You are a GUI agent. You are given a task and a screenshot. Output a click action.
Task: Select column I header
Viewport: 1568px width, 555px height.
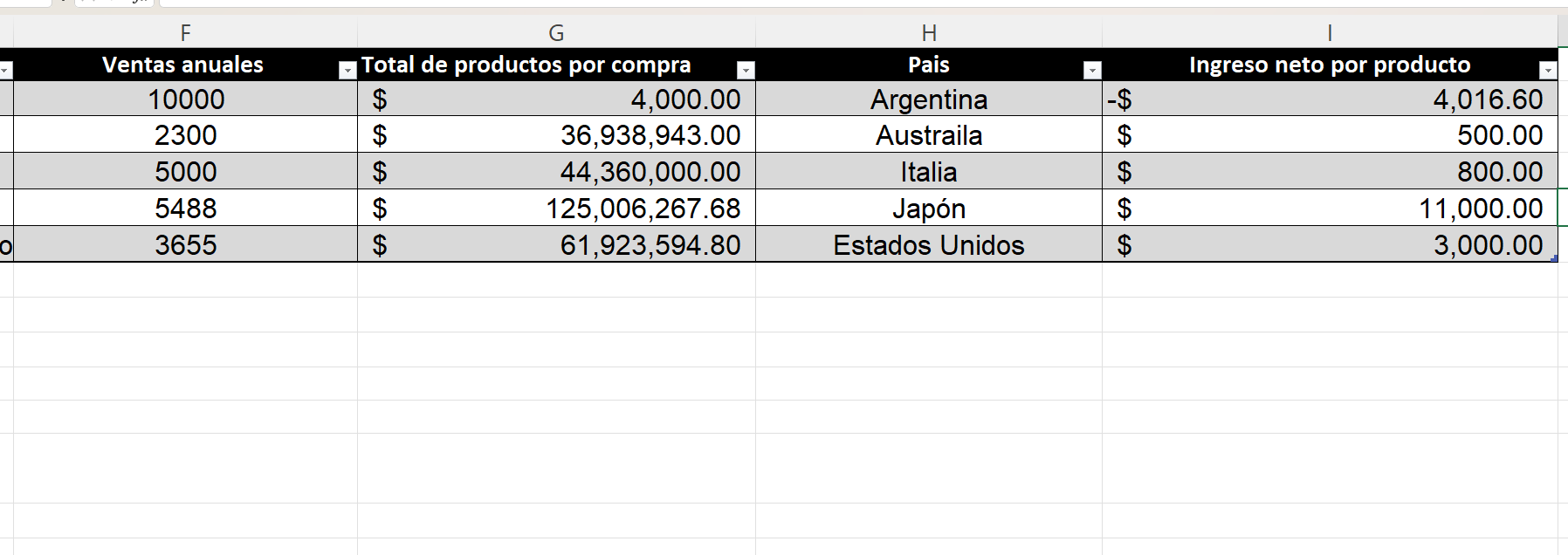click(x=1330, y=33)
